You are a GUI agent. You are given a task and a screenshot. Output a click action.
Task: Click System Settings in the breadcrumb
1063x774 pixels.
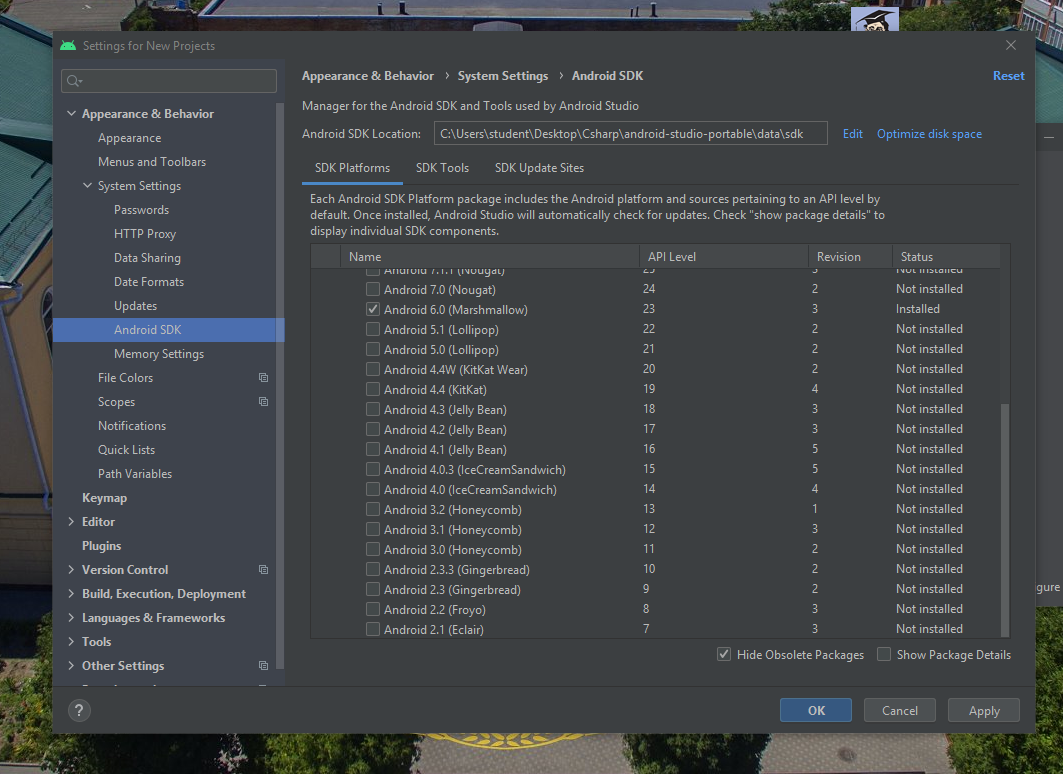(x=502, y=76)
